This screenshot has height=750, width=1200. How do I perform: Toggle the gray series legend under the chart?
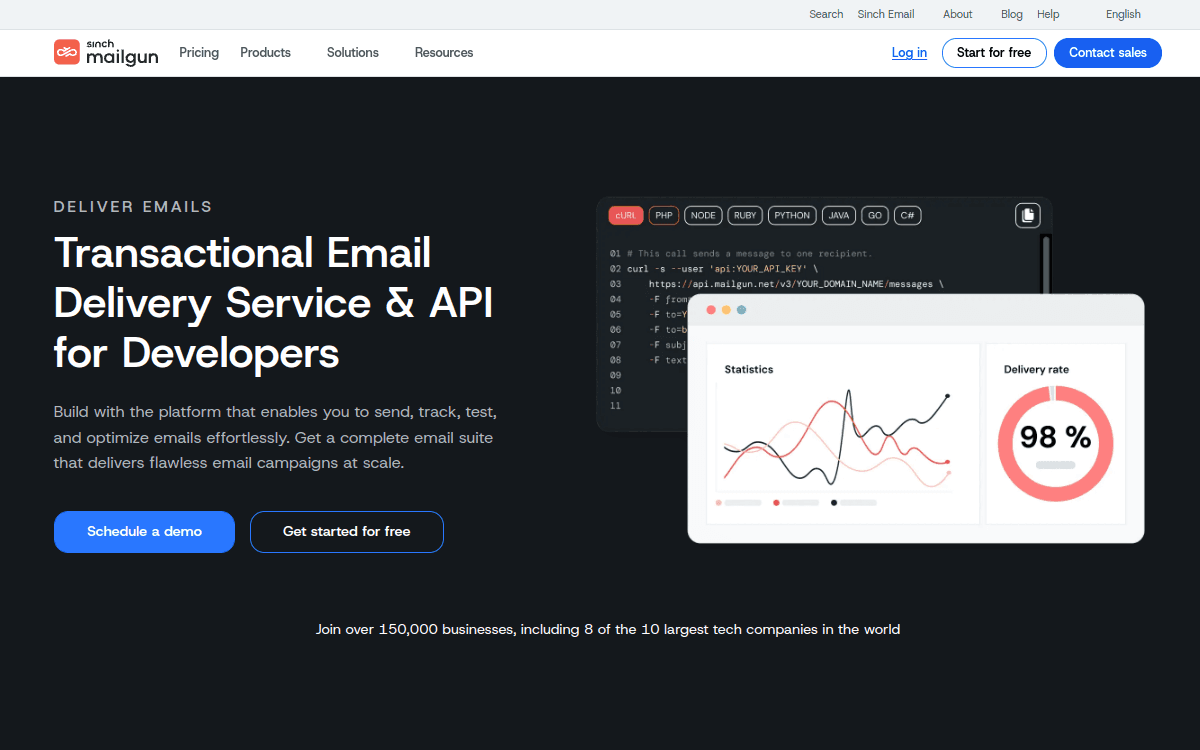718,502
